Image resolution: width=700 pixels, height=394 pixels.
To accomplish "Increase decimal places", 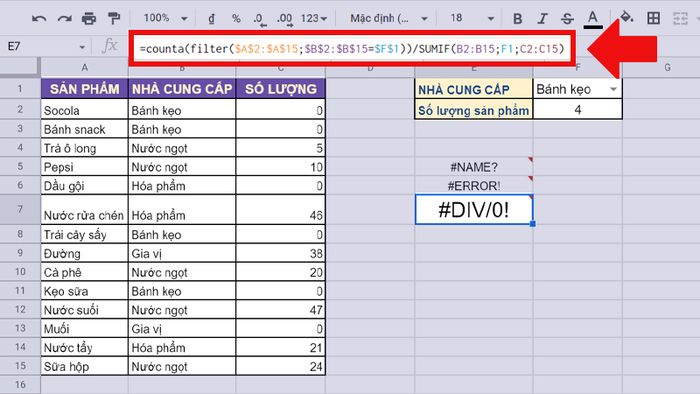I will [x=284, y=19].
